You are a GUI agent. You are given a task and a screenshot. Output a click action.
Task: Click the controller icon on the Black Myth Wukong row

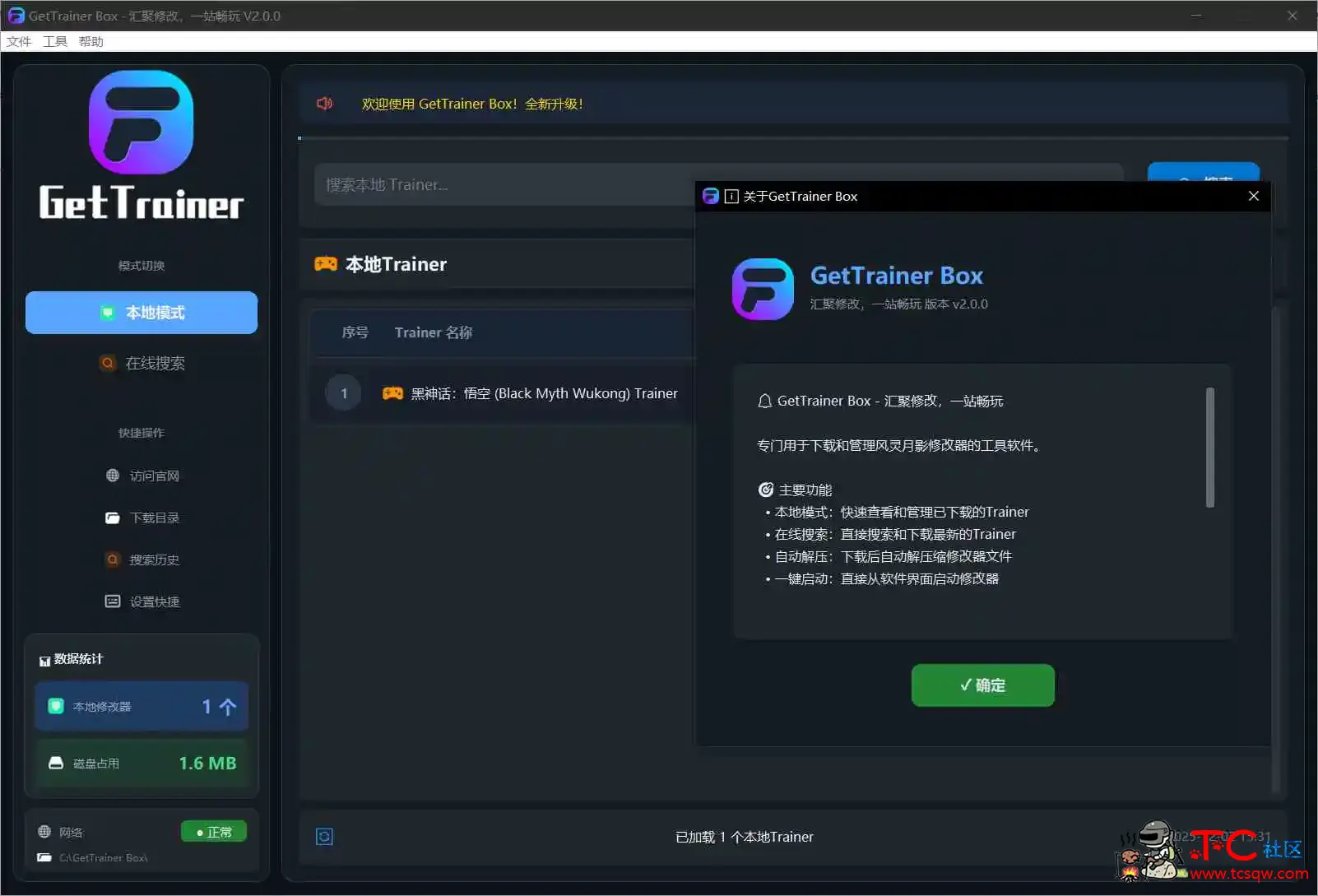[393, 393]
